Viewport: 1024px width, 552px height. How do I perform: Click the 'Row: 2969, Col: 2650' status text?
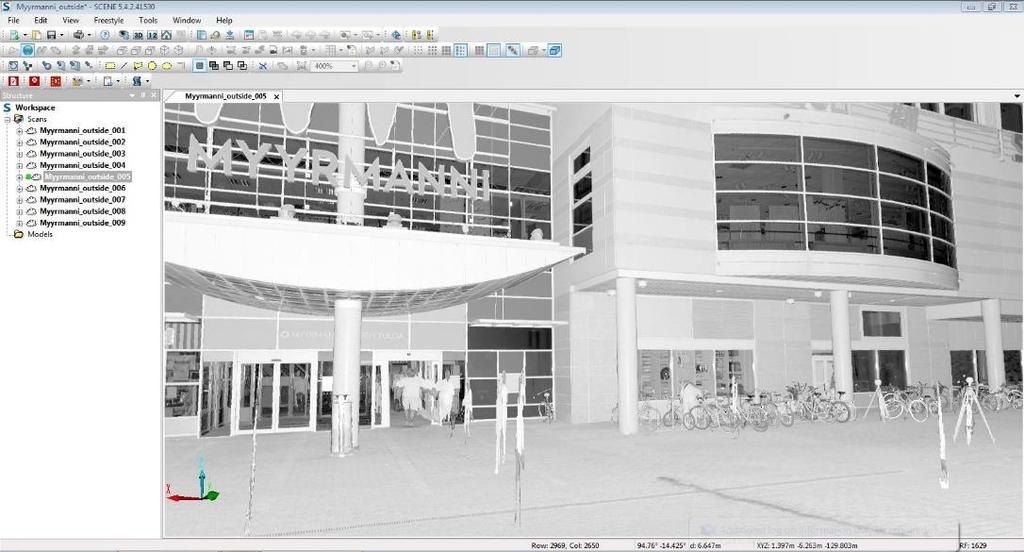(565, 545)
